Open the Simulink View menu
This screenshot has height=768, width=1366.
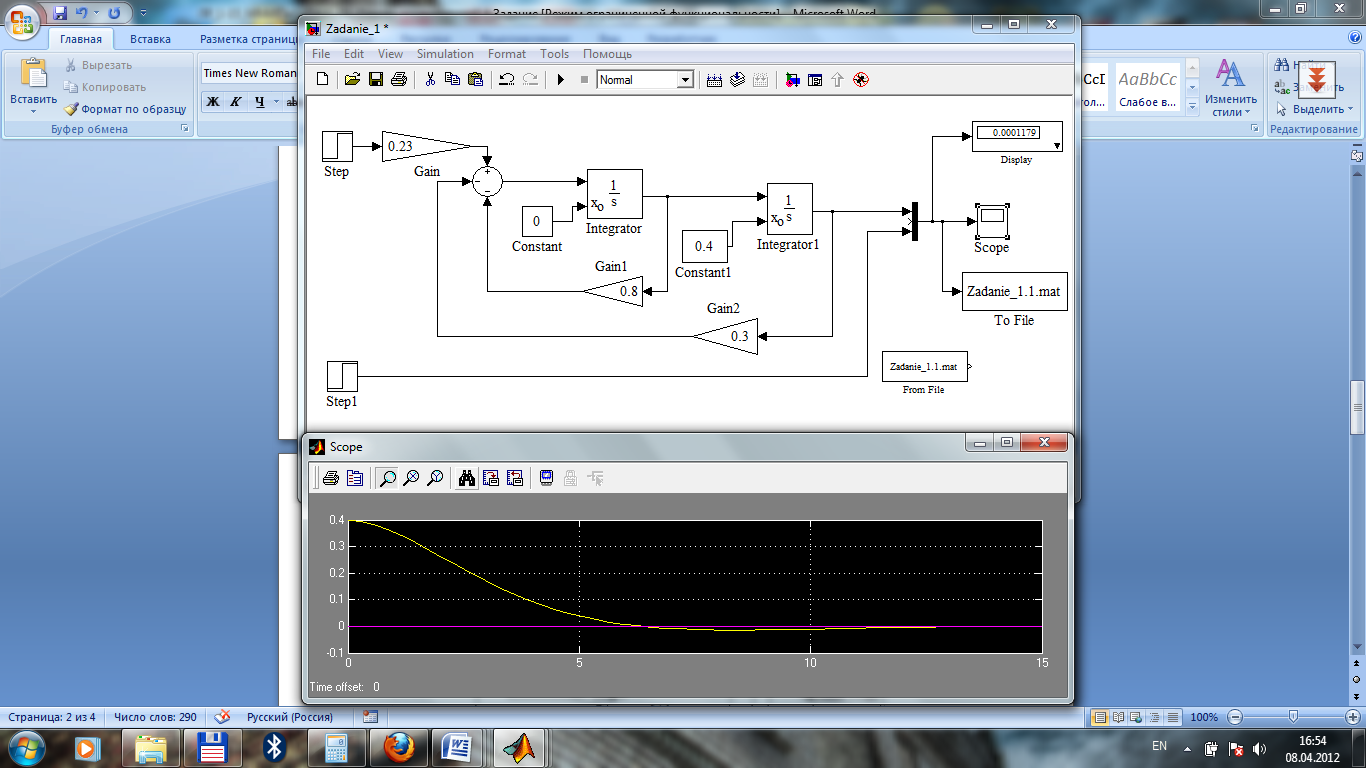click(391, 54)
